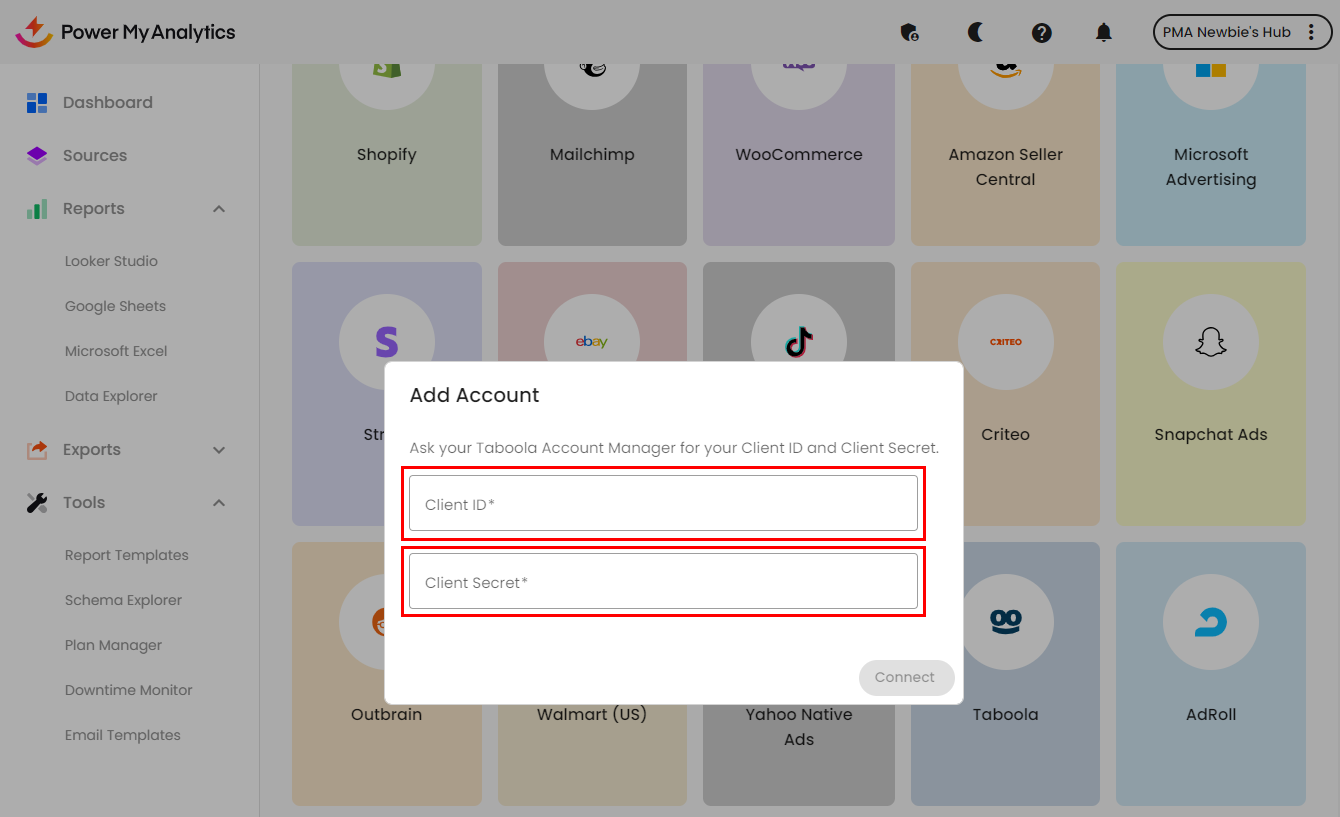Image resolution: width=1340 pixels, height=817 pixels.
Task: Select the Tools wrench icon in the sidebar
Action: pyautogui.click(x=36, y=502)
